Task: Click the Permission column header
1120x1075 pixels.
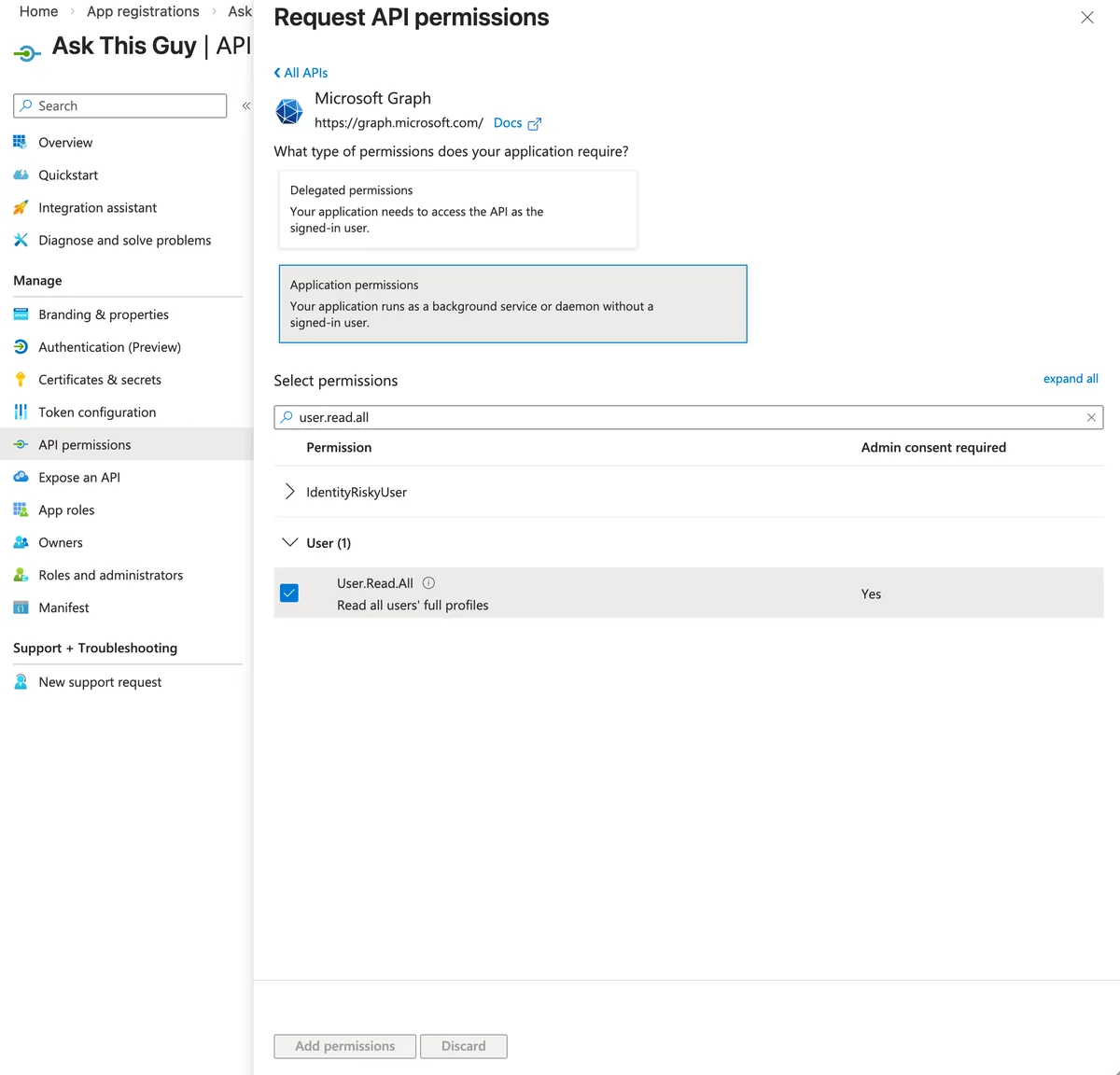Action: [339, 447]
